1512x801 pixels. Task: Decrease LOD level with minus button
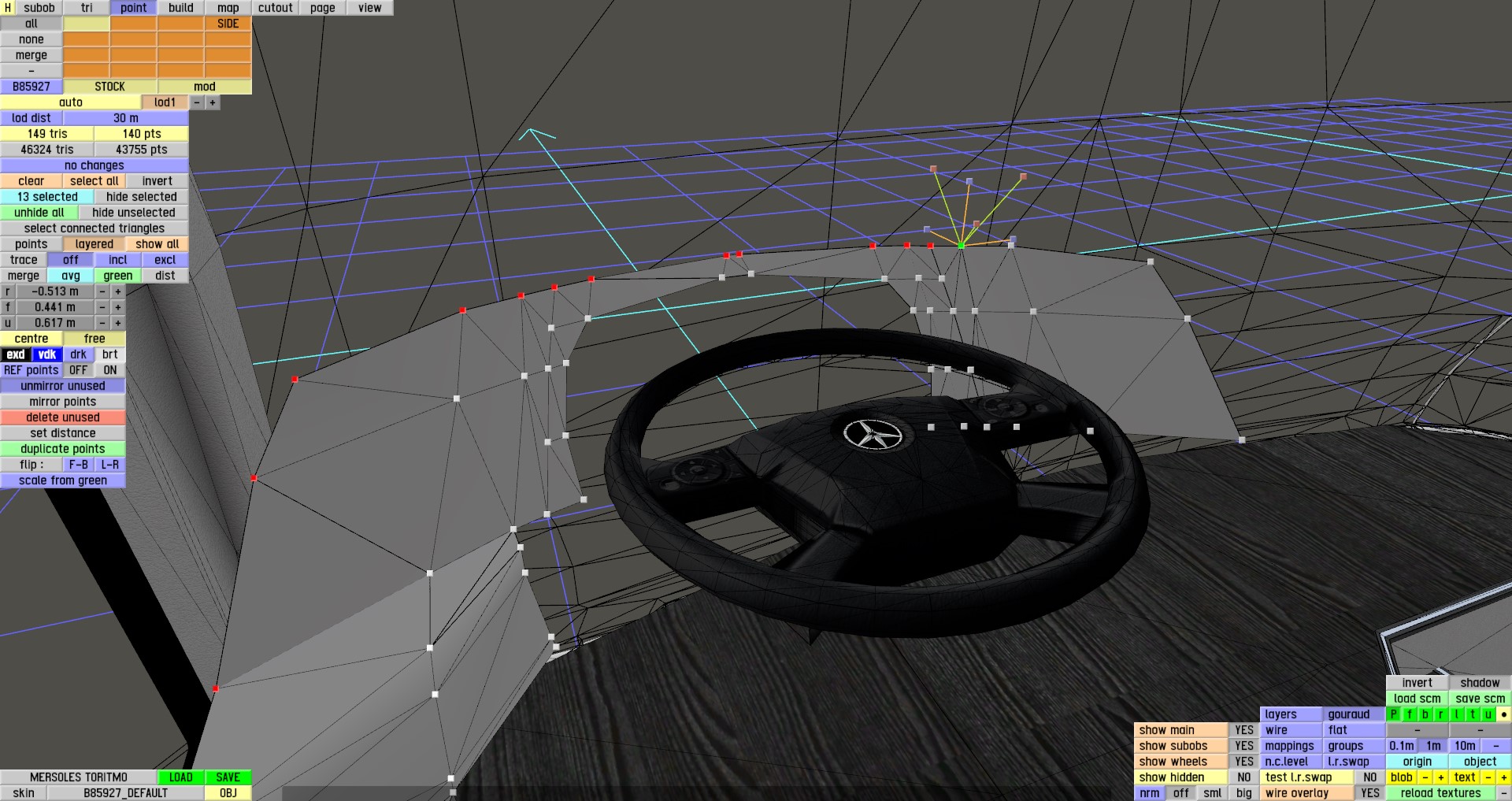tap(197, 102)
